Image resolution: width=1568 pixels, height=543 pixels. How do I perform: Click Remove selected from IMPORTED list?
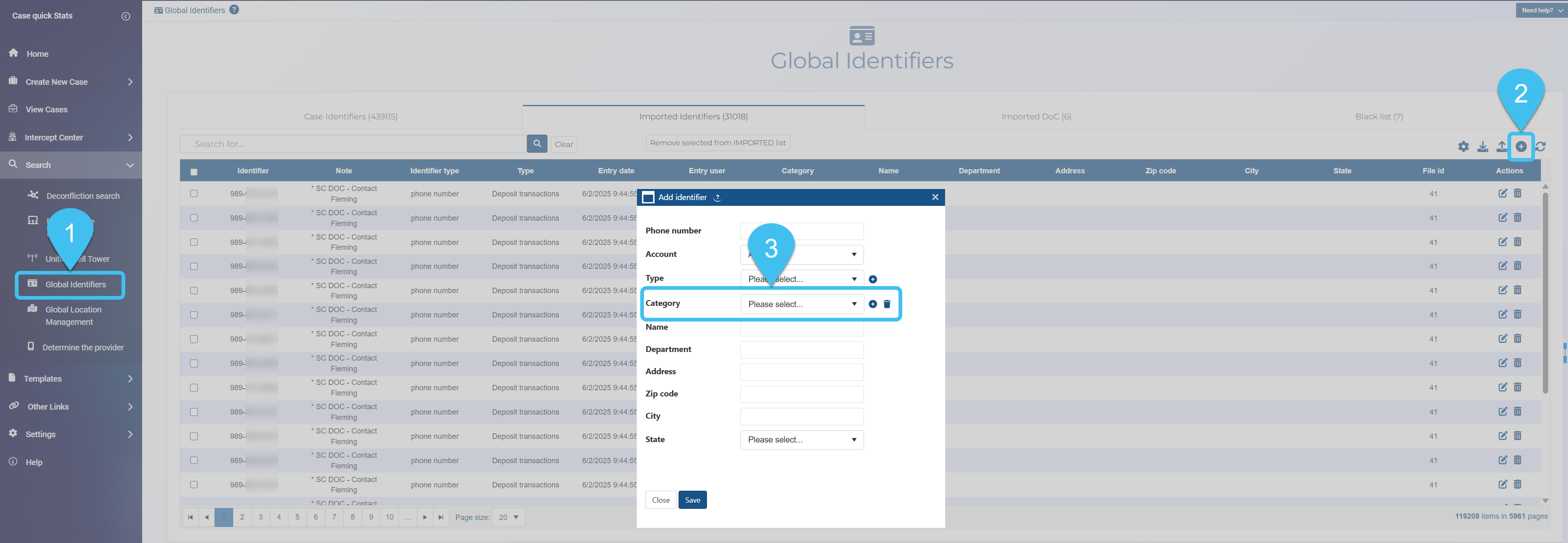coord(718,143)
